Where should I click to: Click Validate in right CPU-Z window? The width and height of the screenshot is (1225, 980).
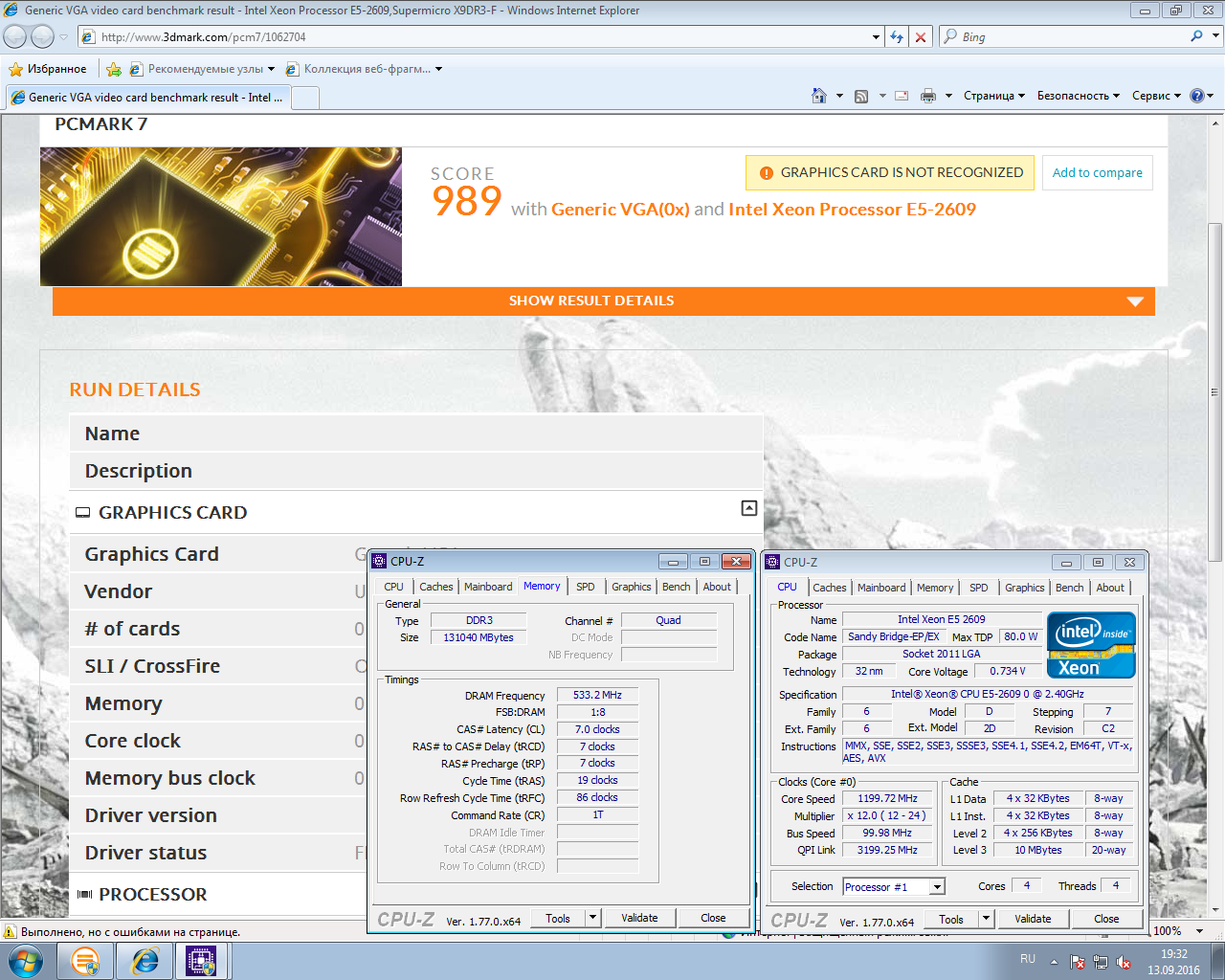coord(1033,919)
